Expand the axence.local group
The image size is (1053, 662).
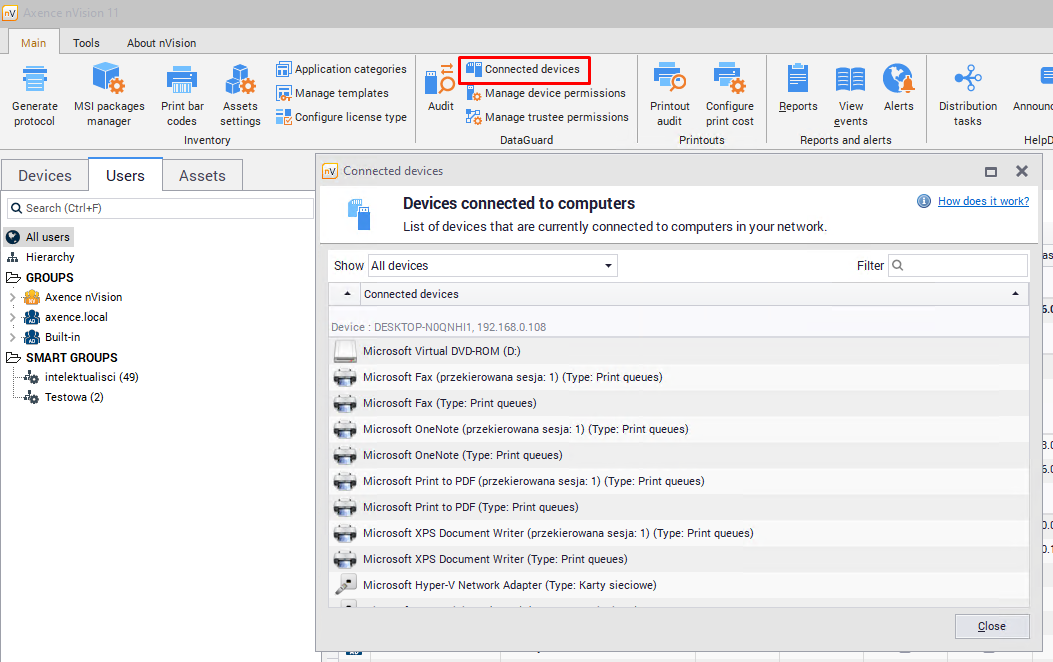pos(12,317)
